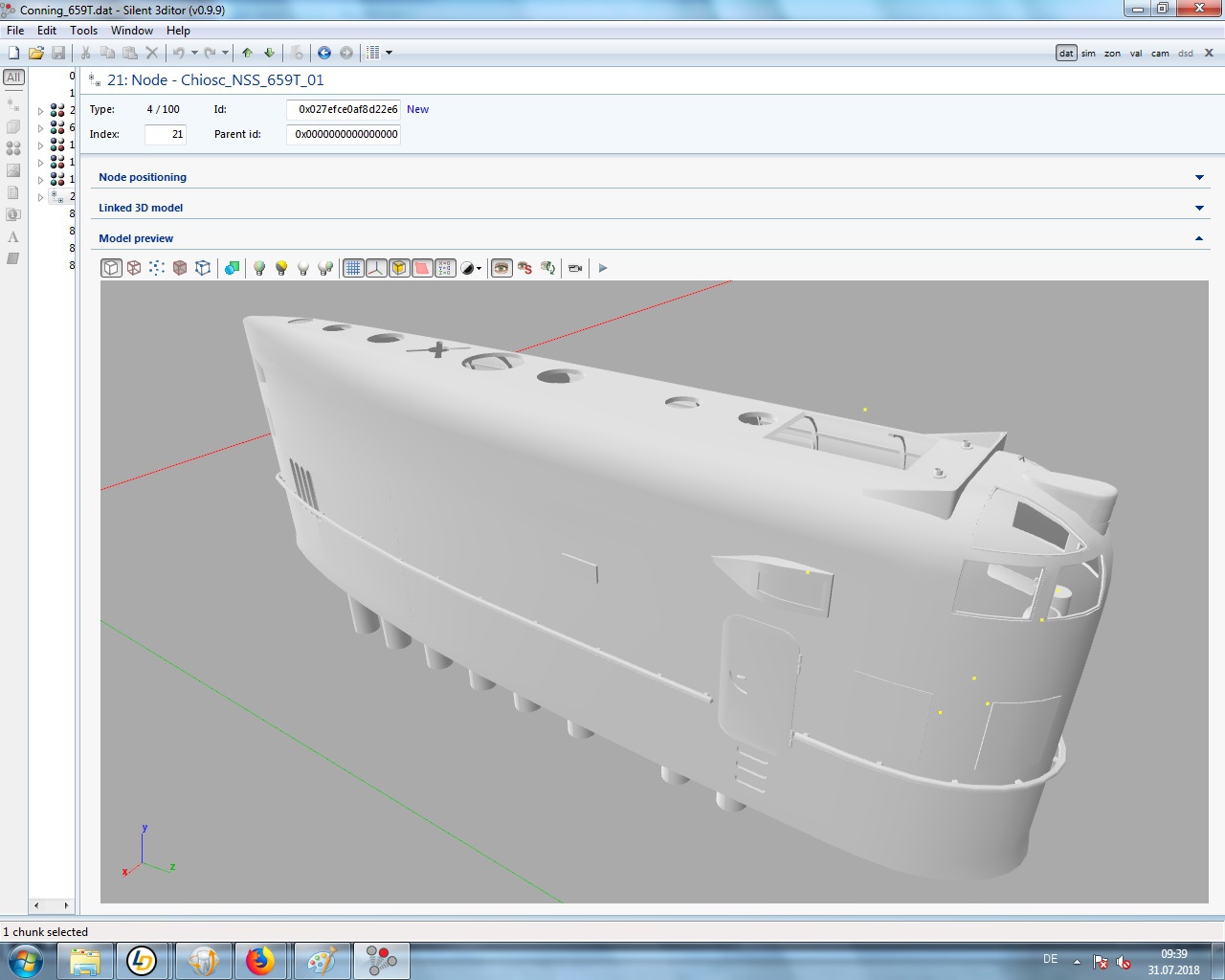The image size is (1225, 980).
Task: Click the green move-up arrow icon
Action: point(247,53)
